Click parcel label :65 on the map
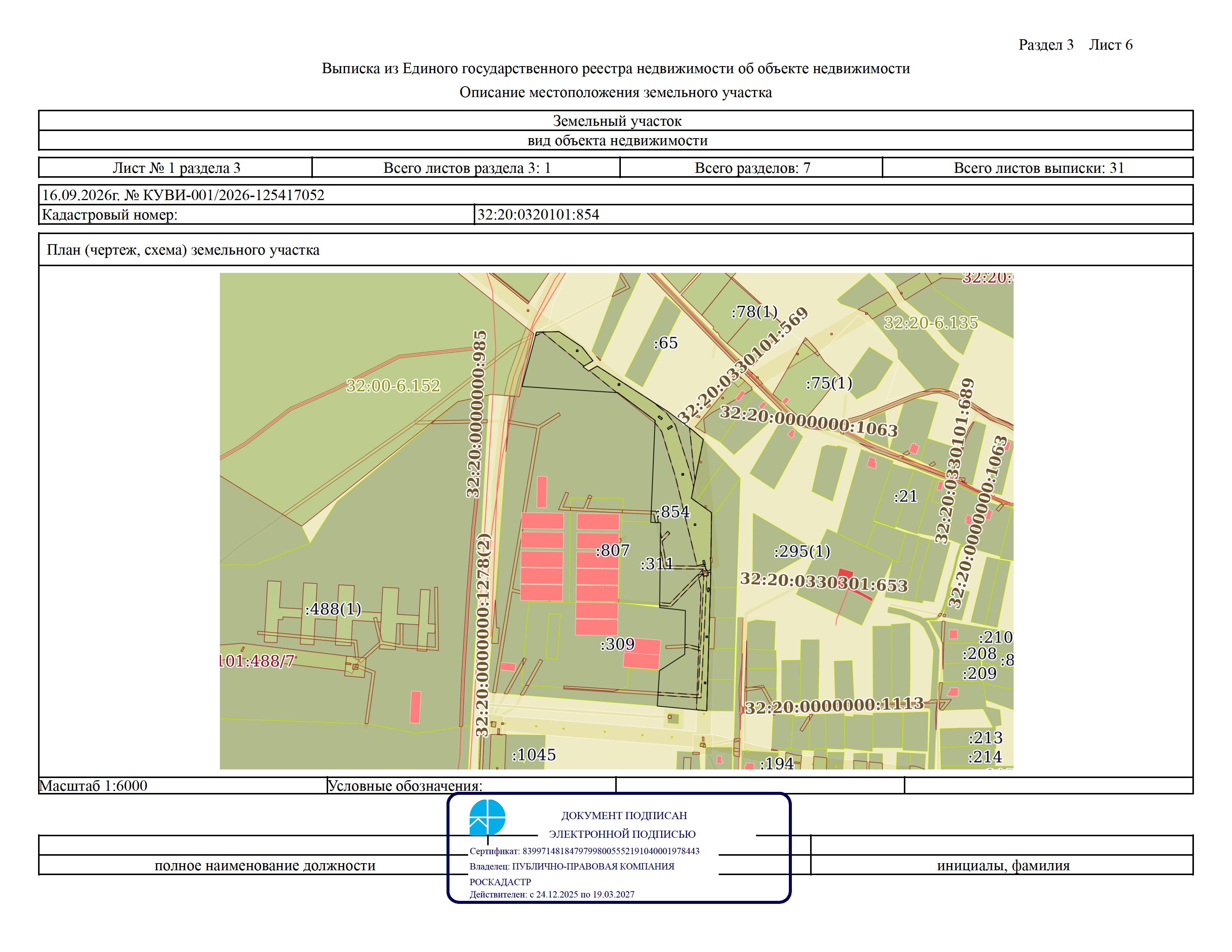Screen dimensions: 1232x952 pos(666,343)
